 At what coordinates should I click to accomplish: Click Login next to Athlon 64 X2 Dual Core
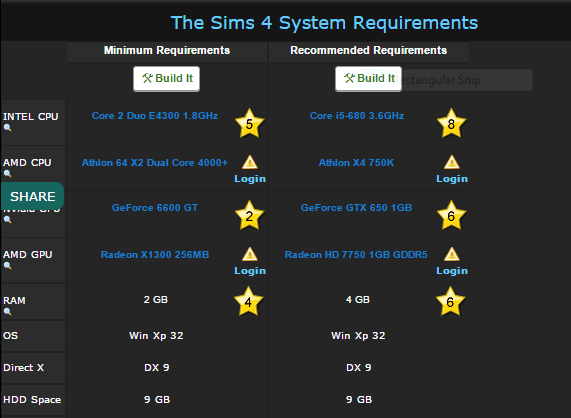click(250, 179)
